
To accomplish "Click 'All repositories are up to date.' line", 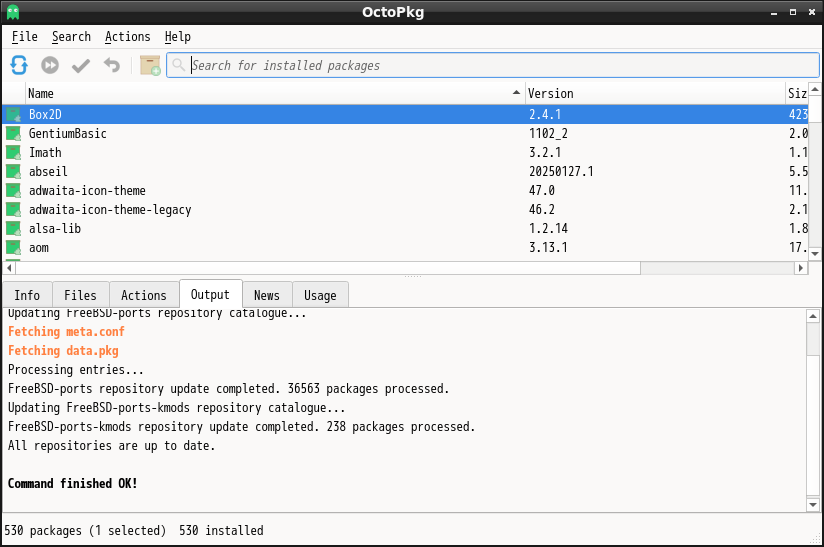I will tap(111, 446).
